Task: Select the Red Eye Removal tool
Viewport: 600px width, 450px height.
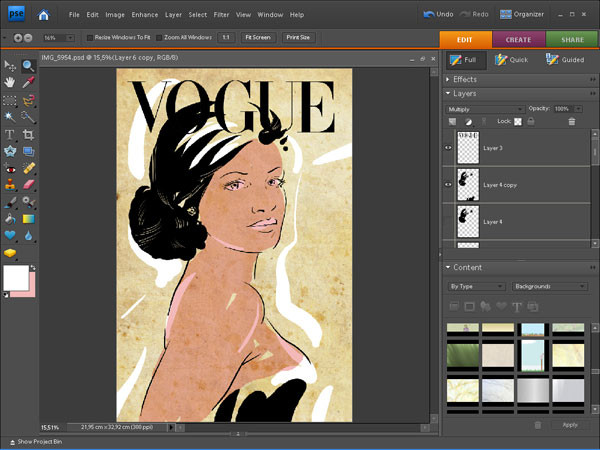Action: [x=10, y=168]
